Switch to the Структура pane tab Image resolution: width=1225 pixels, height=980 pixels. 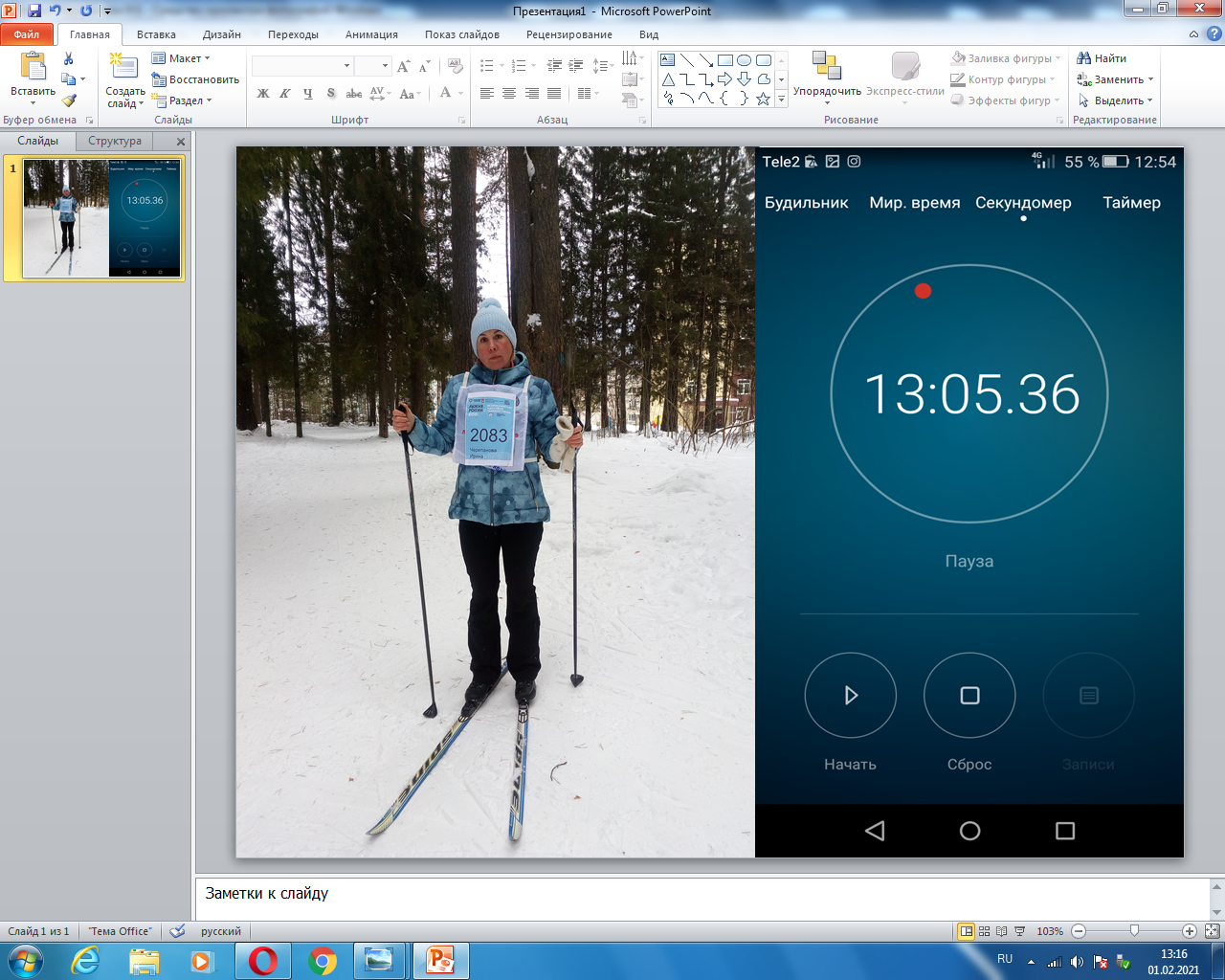click(115, 141)
